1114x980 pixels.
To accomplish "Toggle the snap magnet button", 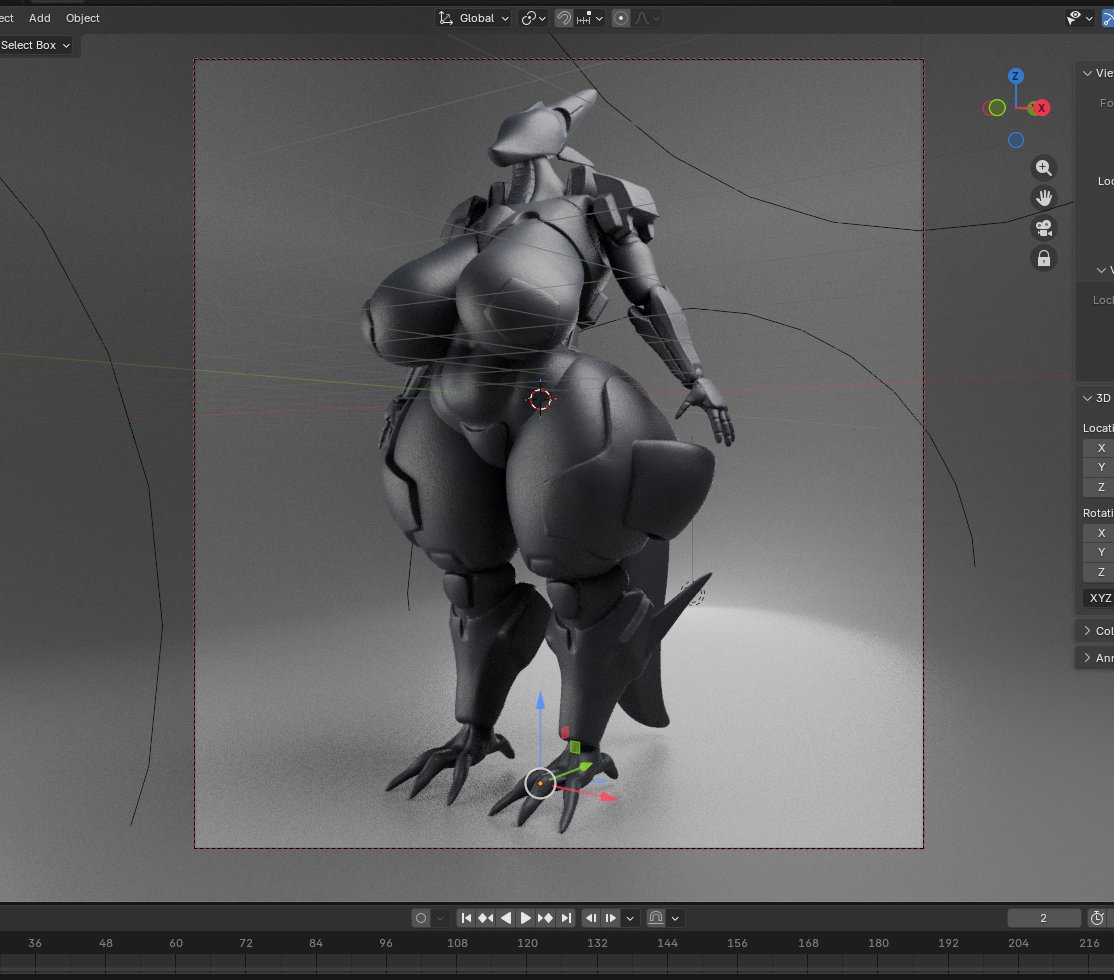I will 564,18.
